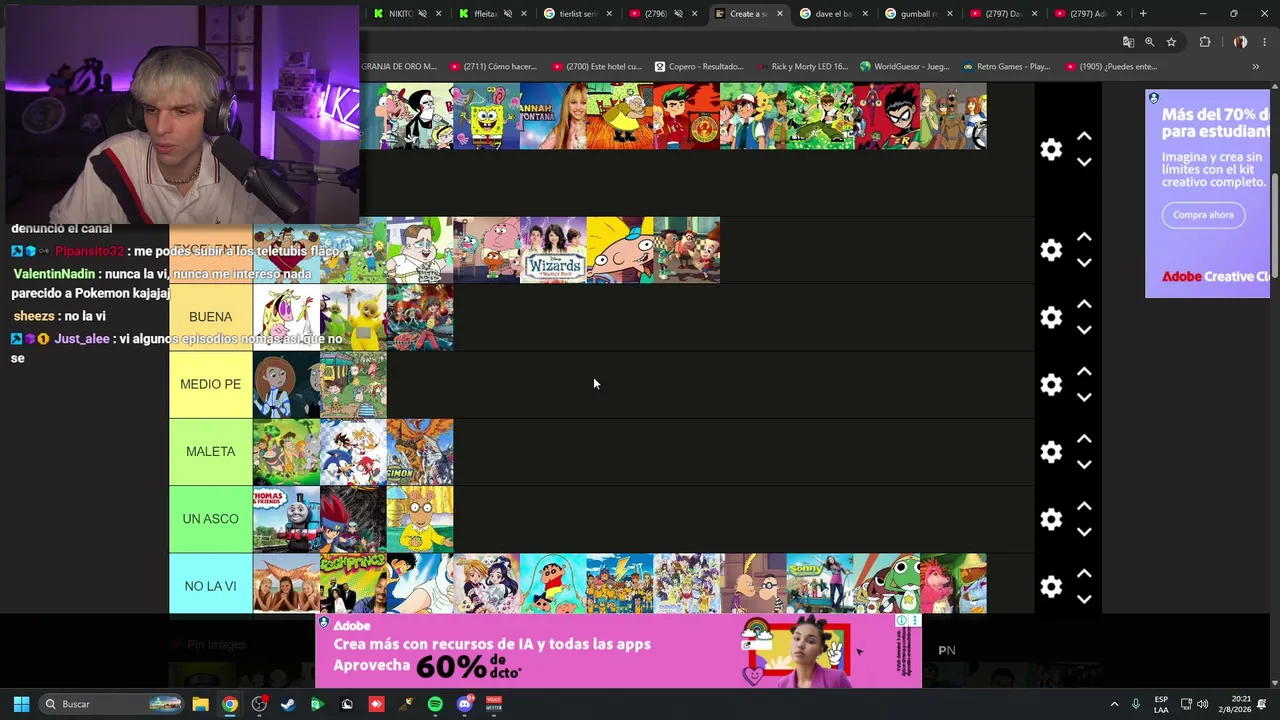
Task: Click the UN ASCO tier label
Action: (210, 519)
